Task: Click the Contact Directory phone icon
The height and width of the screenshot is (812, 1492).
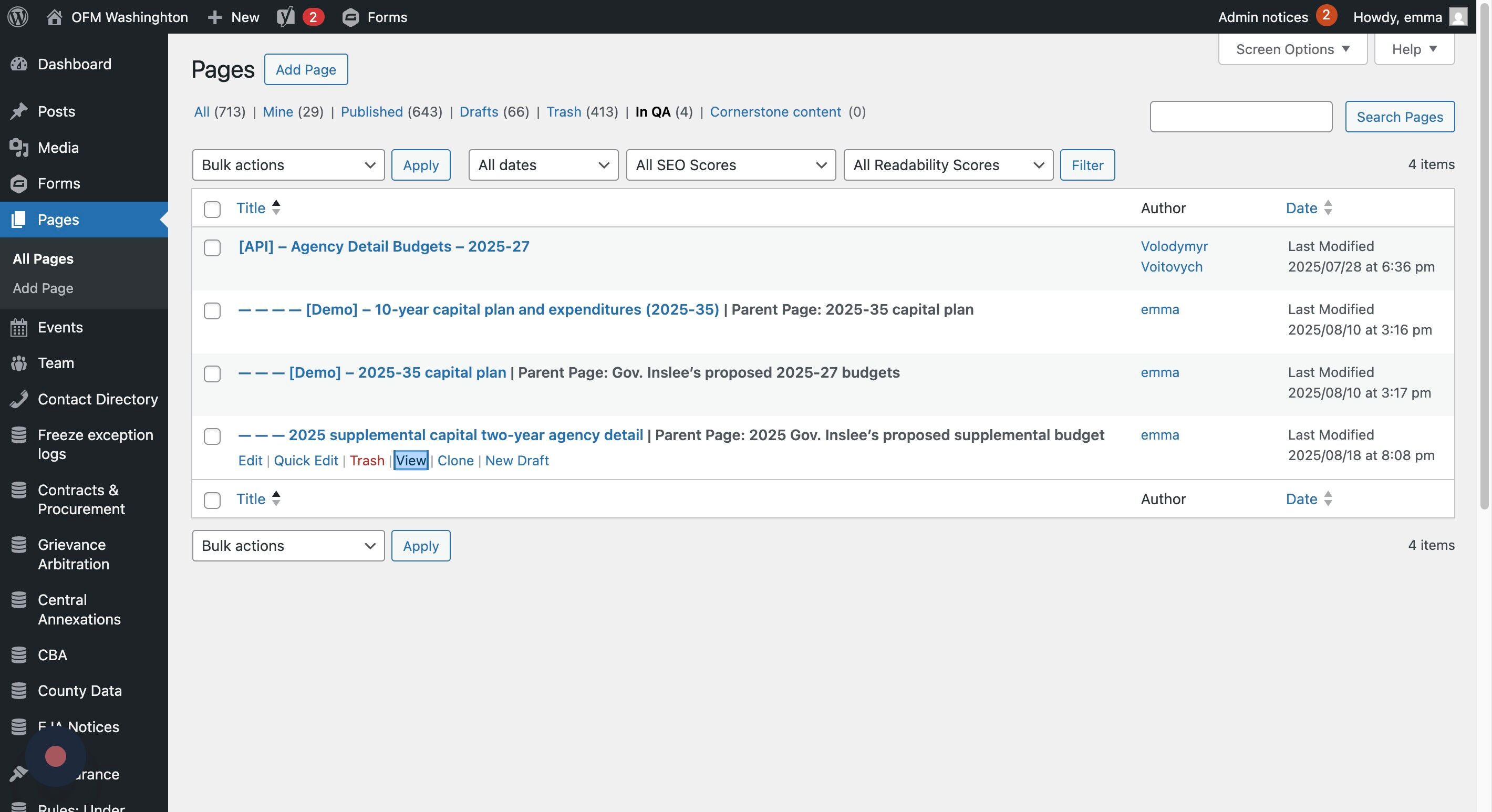Action: point(18,400)
